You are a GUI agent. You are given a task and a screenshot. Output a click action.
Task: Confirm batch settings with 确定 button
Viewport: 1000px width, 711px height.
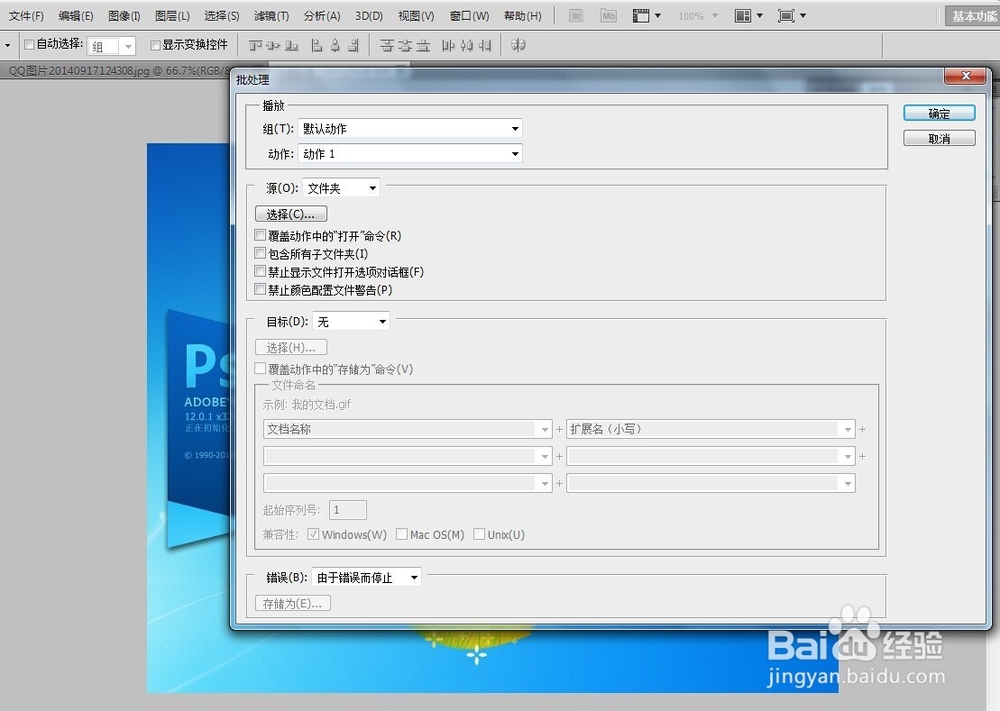point(939,113)
